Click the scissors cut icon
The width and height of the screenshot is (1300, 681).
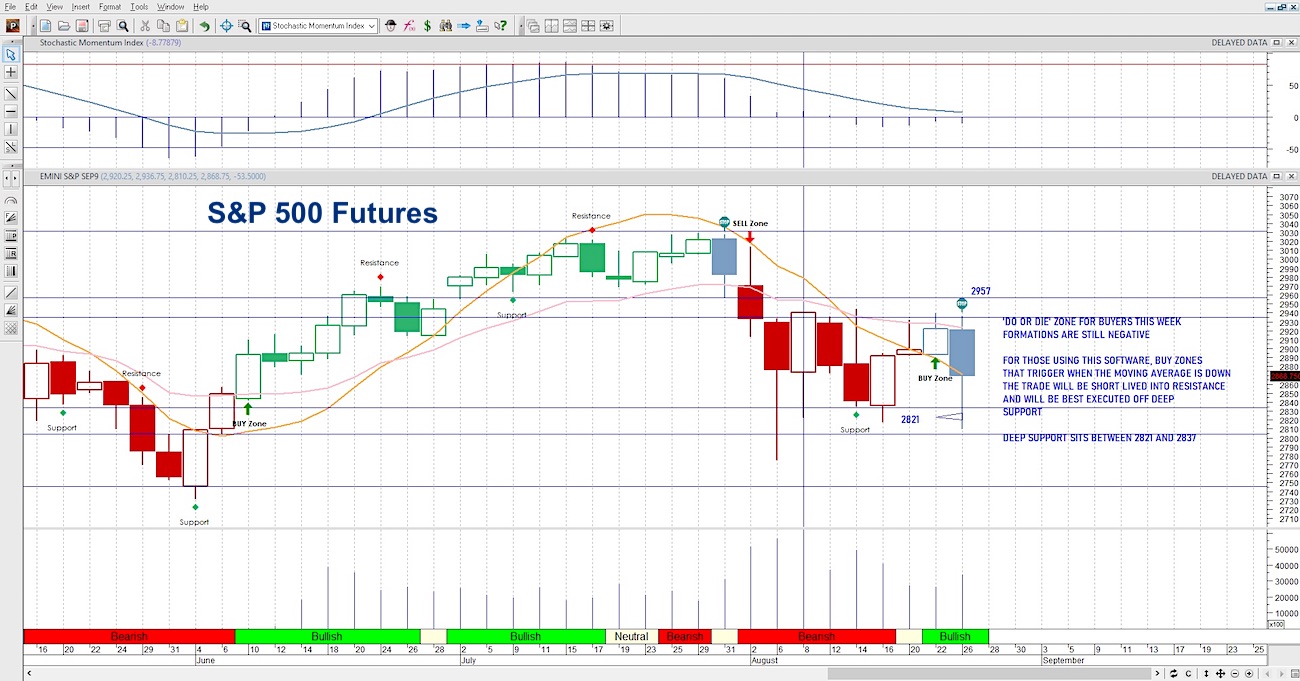click(x=146, y=26)
